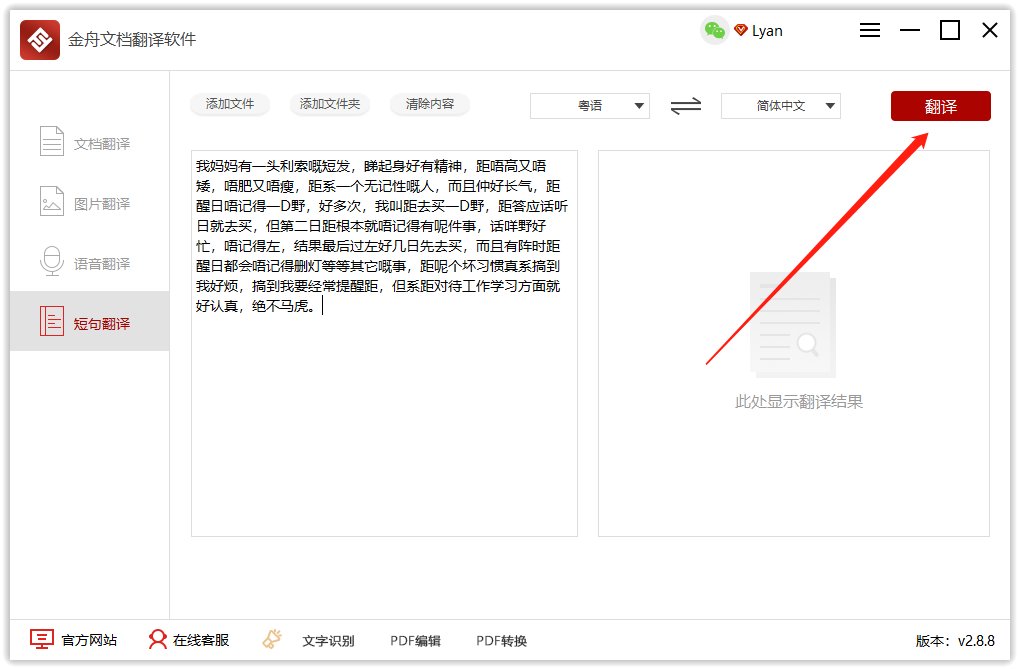Open the hamburger menu at top right

pyautogui.click(x=869, y=30)
